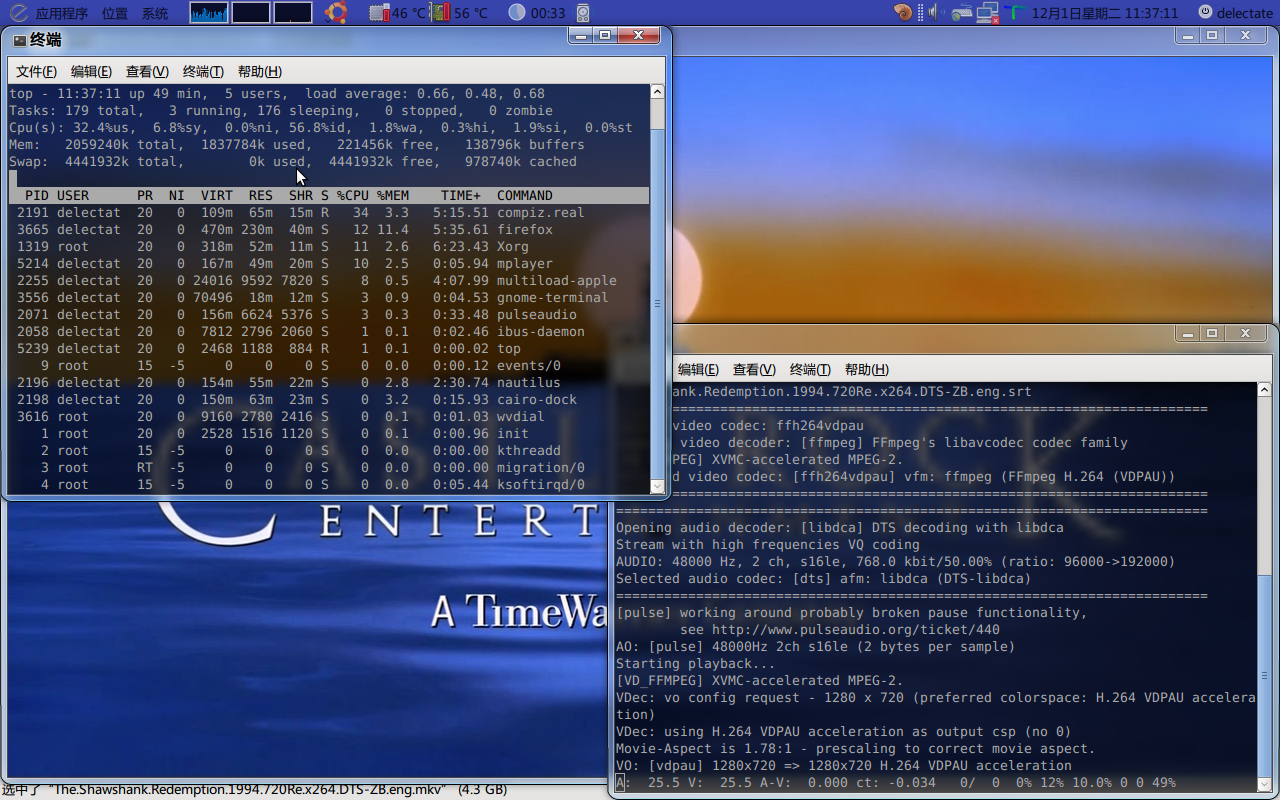Click the "nautilus" process row in top
This screenshot has height=800, width=1280.
(329, 383)
